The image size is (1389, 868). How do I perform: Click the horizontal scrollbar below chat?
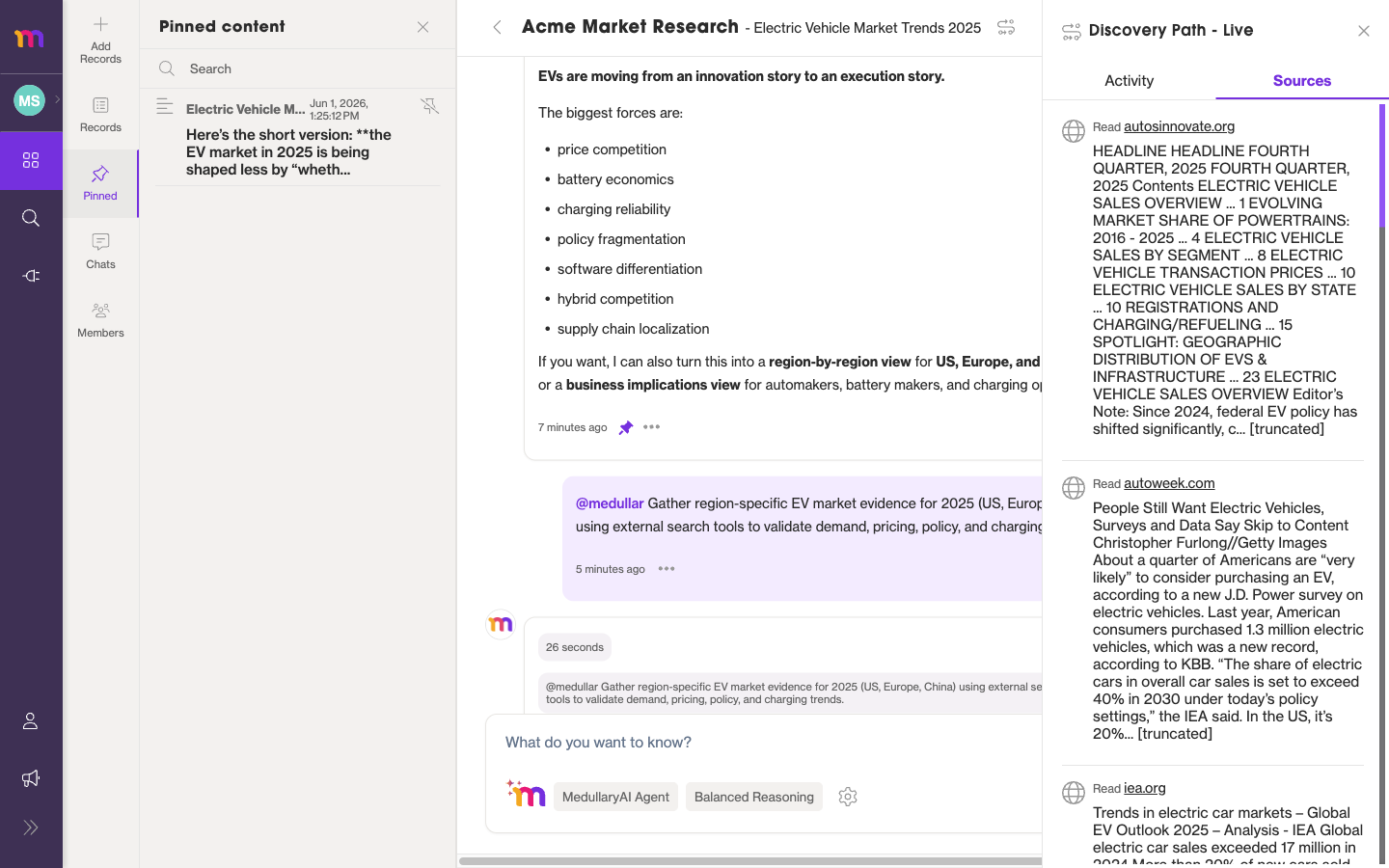pyautogui.click(x=750, y=860)
